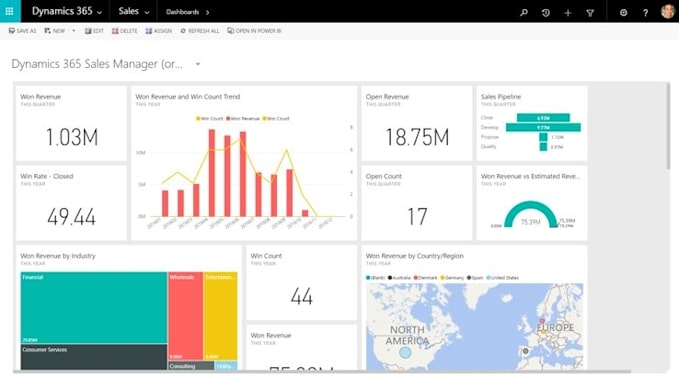The width and height of the screenshot is (680, 378).
Task: Expand the New button dropdown arrow
Action: [x=73, y=31]
